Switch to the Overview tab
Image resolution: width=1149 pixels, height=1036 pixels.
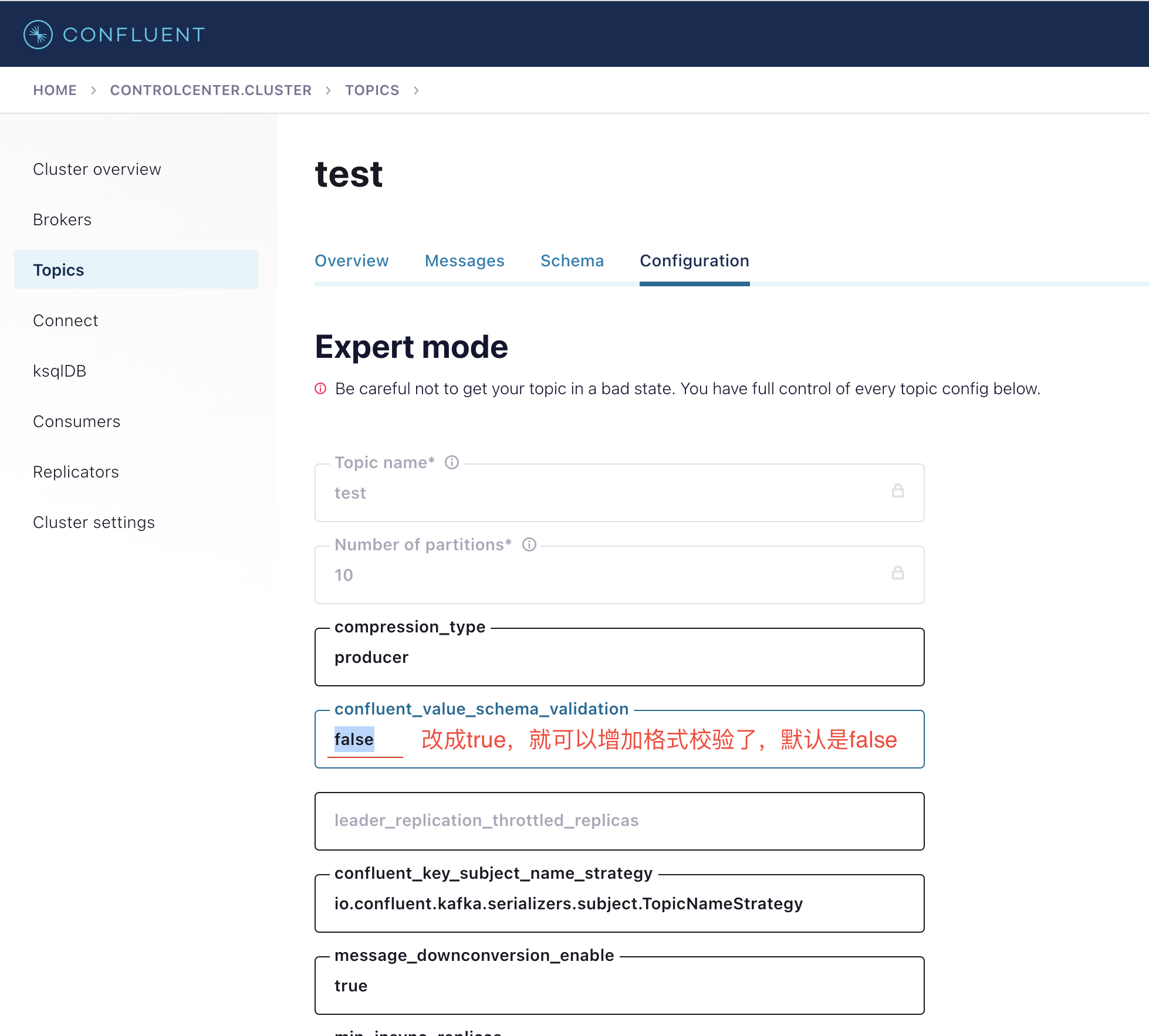pyautogui.click(x=352, y=261)
